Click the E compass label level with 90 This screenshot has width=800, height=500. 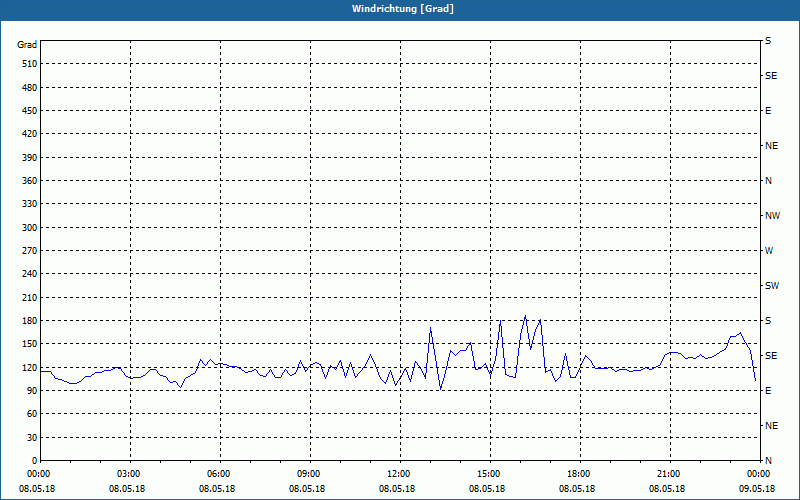coord(768,391)
